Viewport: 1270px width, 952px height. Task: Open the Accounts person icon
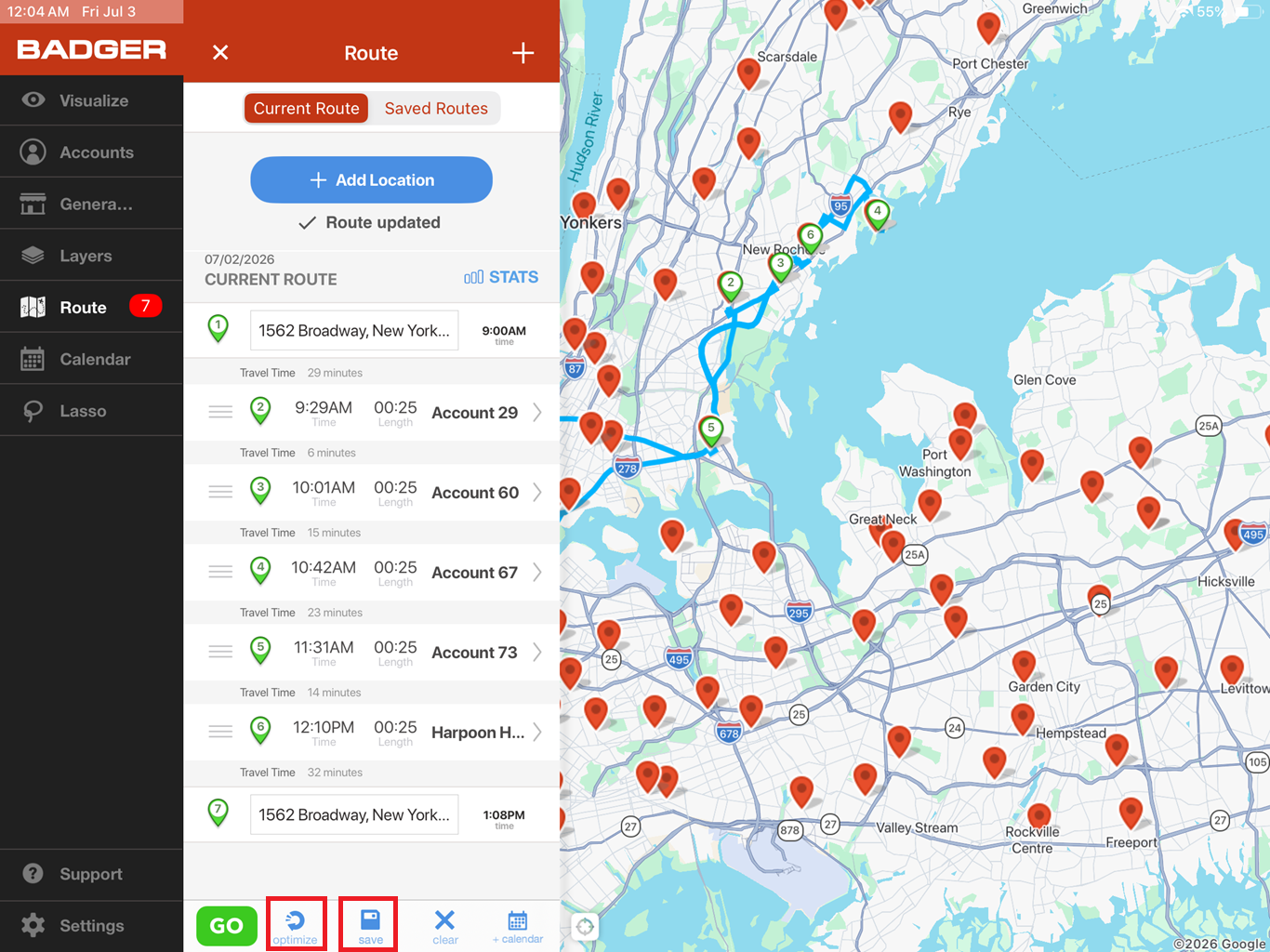[33, 152]
